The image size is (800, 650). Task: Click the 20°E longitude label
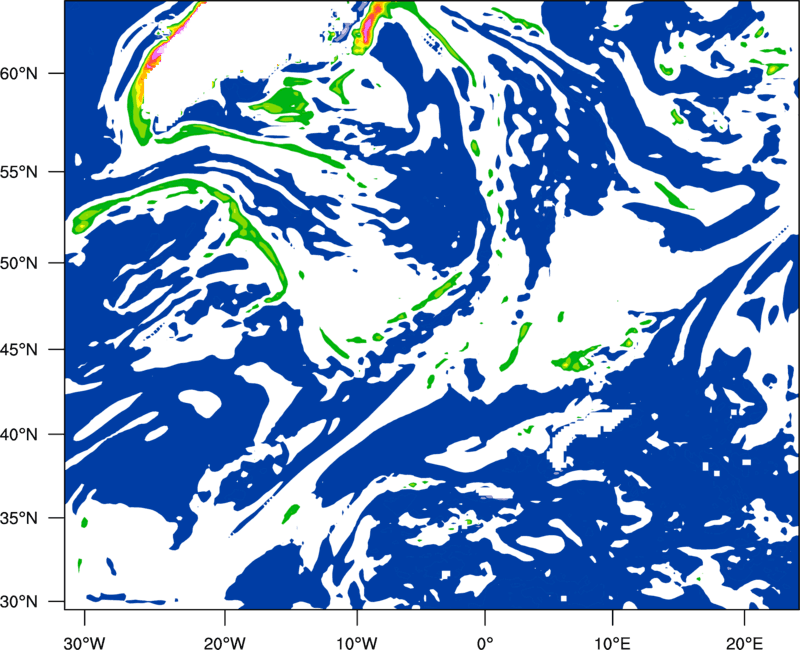744,642
